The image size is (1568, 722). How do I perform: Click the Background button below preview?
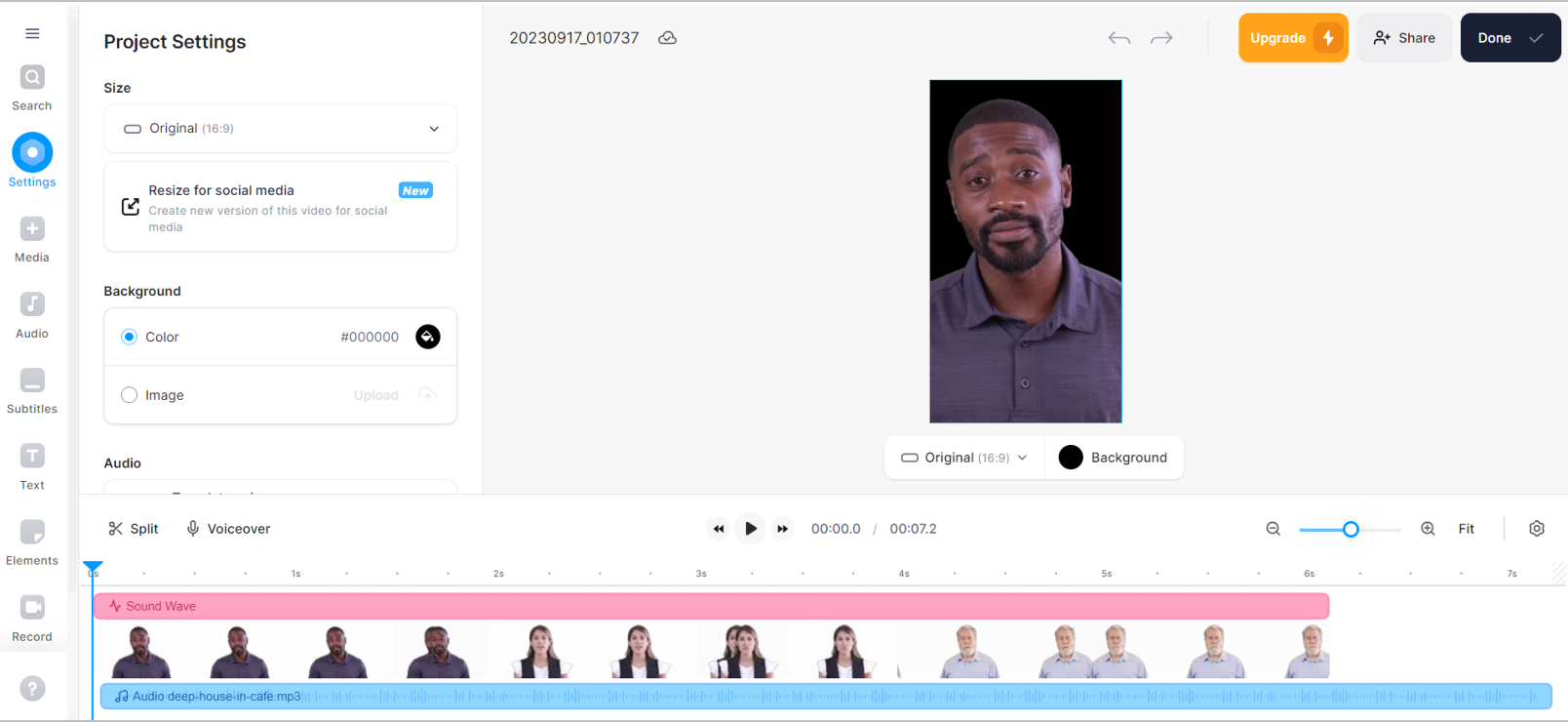pos(1114,458)
